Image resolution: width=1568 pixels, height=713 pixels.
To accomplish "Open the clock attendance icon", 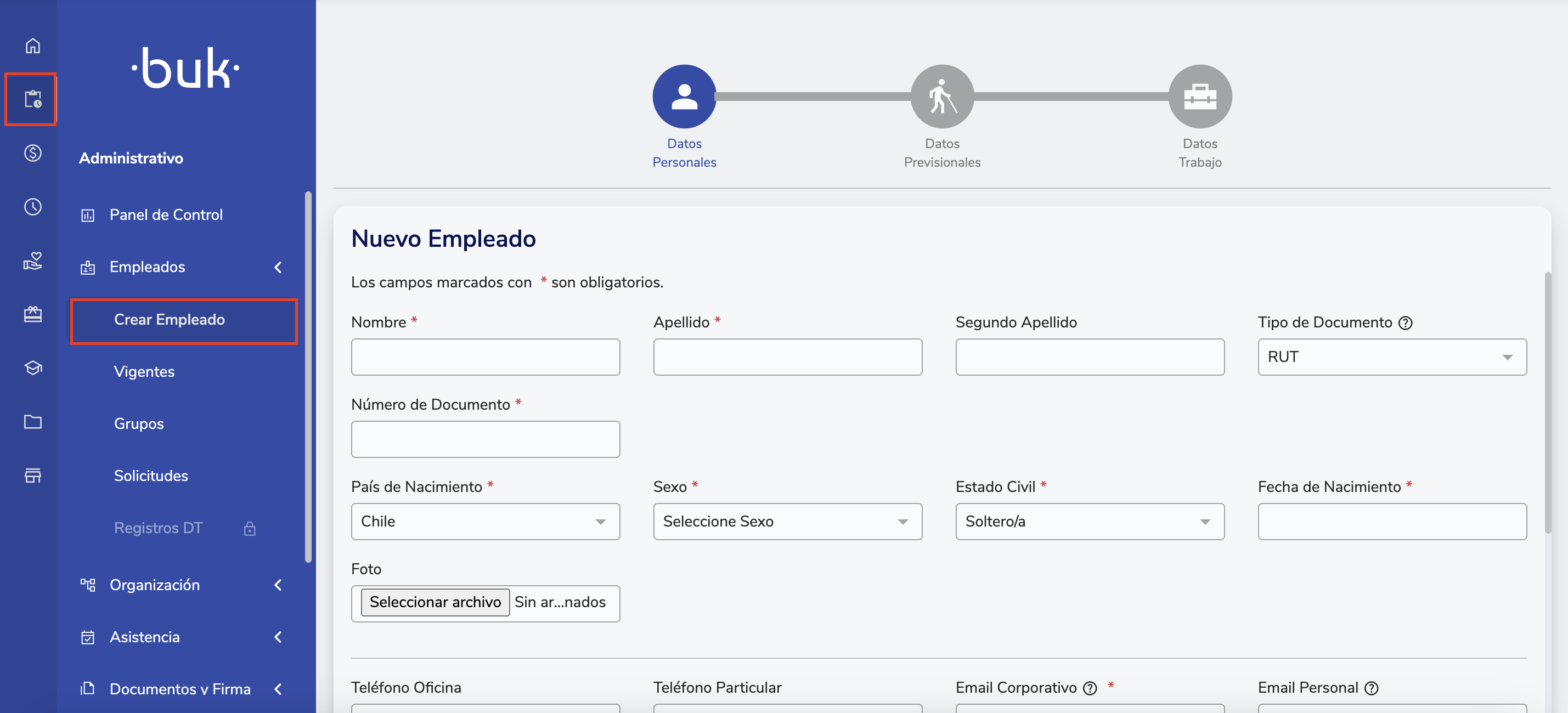I will [33, 207].
